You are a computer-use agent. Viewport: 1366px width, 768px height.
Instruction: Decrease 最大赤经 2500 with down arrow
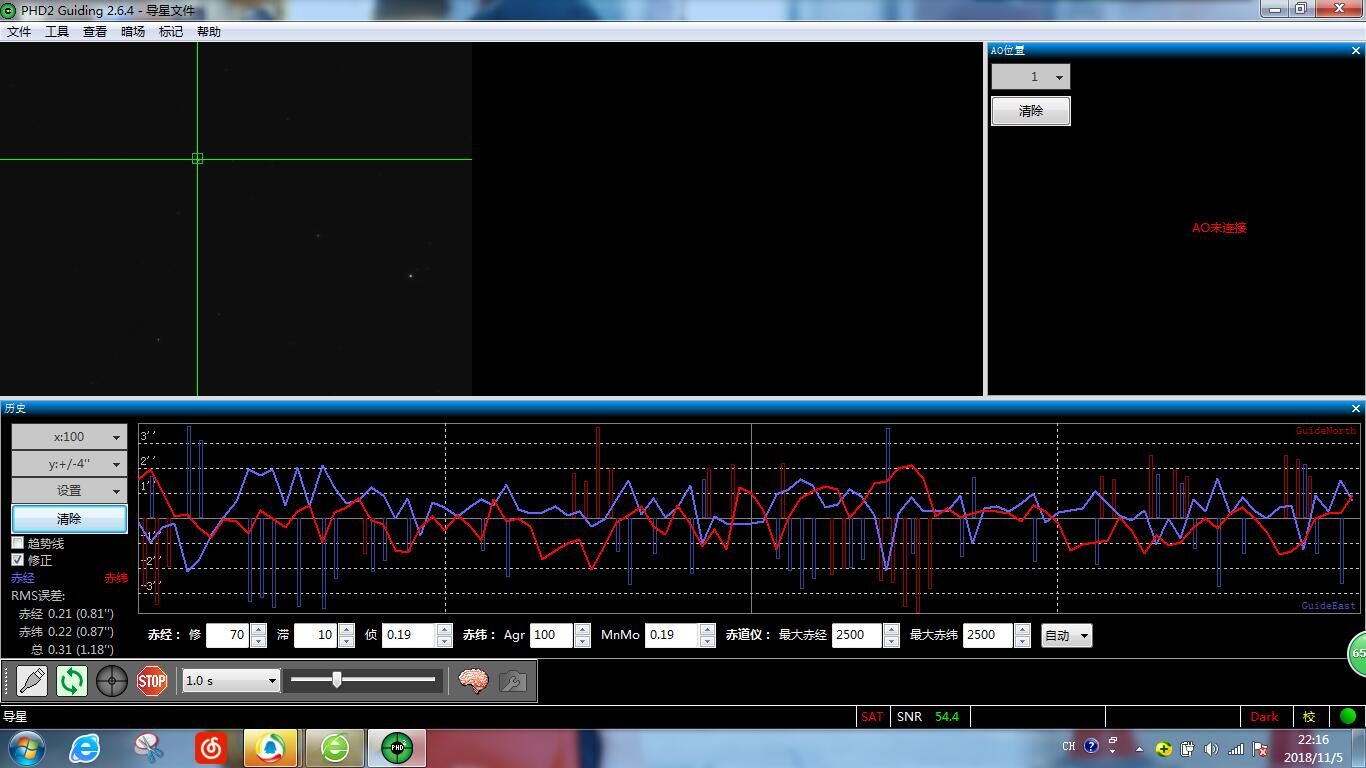(x=891, y=641)
